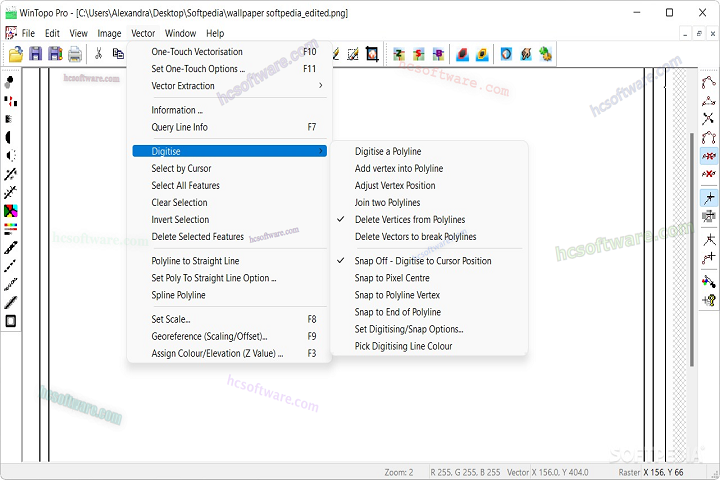The image size is (720, 480).
Task: Click the red eraser-shaped toolbar icon
Action: [462, 54]
